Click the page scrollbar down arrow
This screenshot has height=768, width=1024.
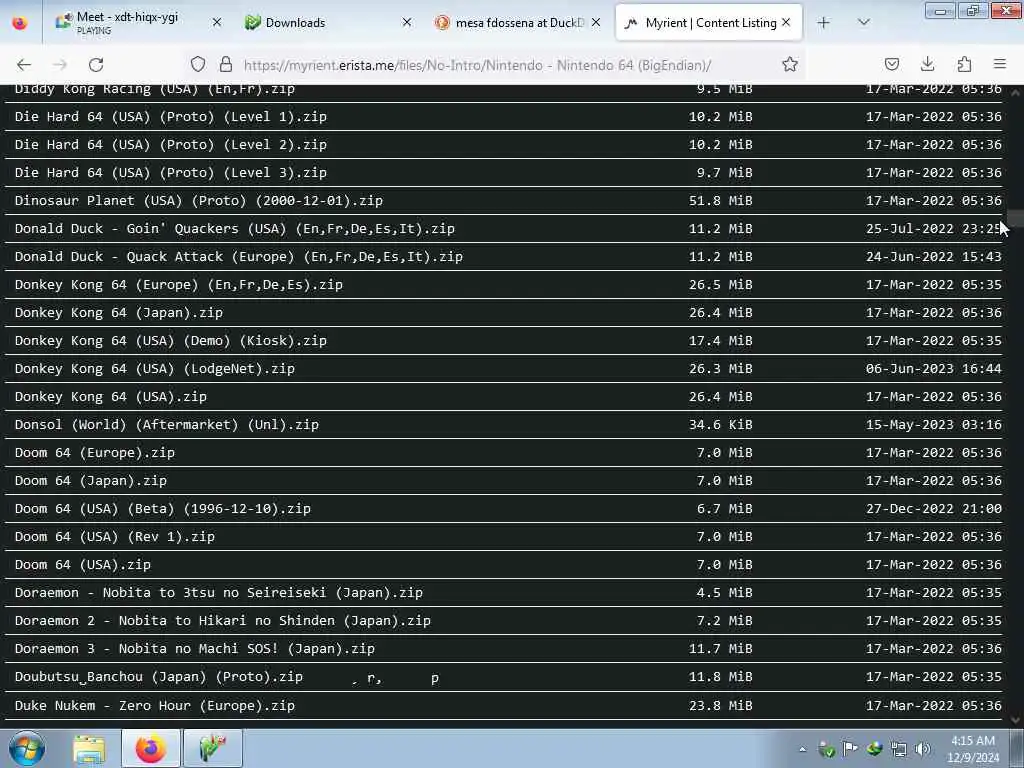coord(1016,720)
